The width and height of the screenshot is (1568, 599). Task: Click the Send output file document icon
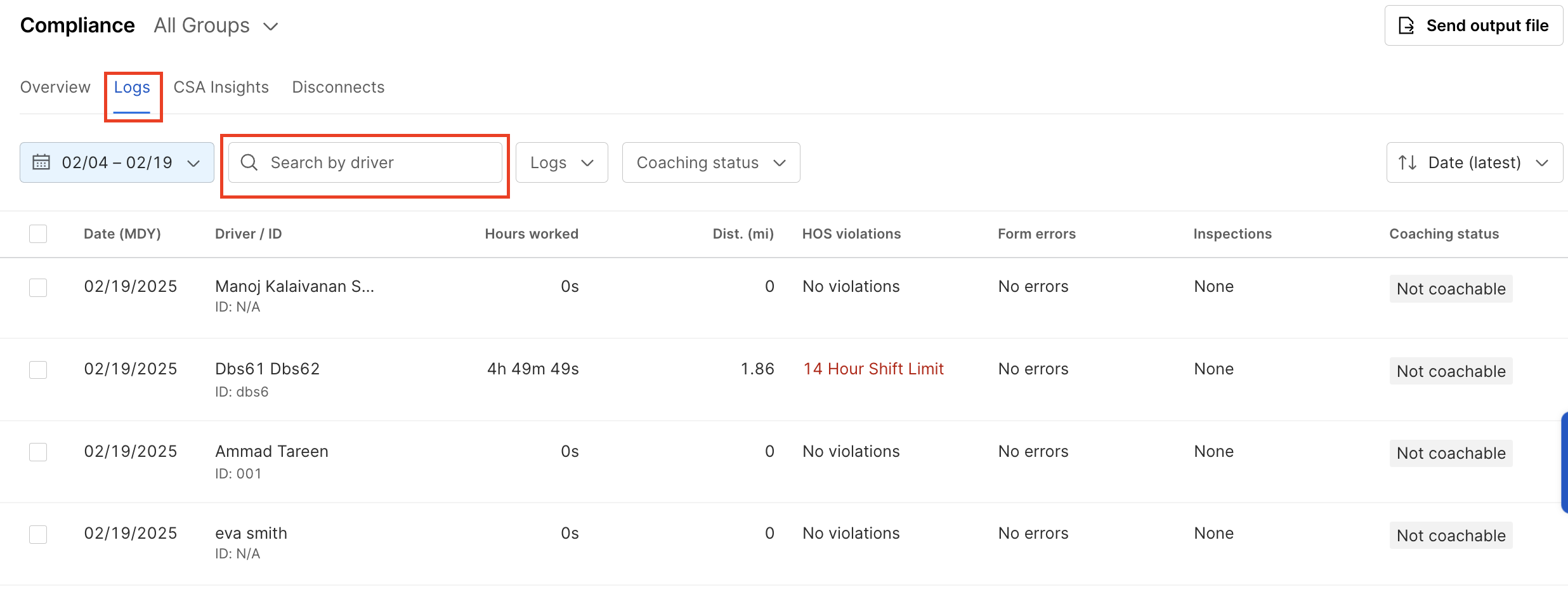click(x=1406, y=25)
